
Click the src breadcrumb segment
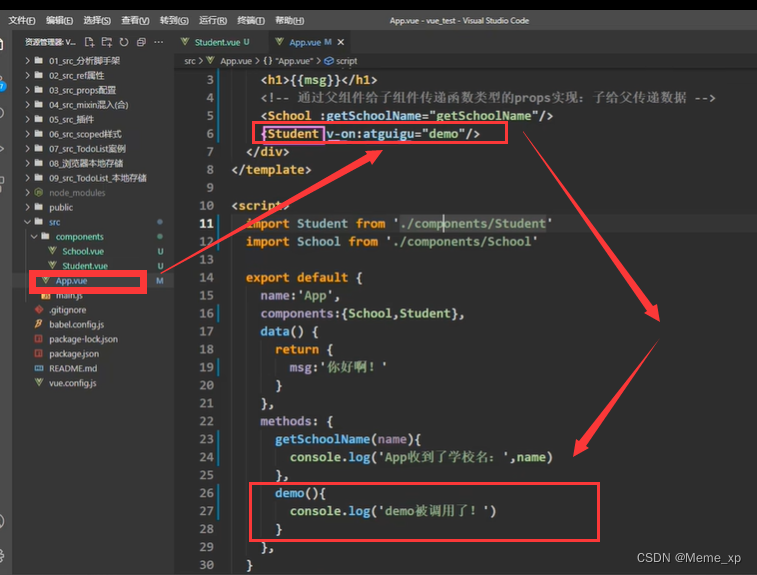[190, 61]
